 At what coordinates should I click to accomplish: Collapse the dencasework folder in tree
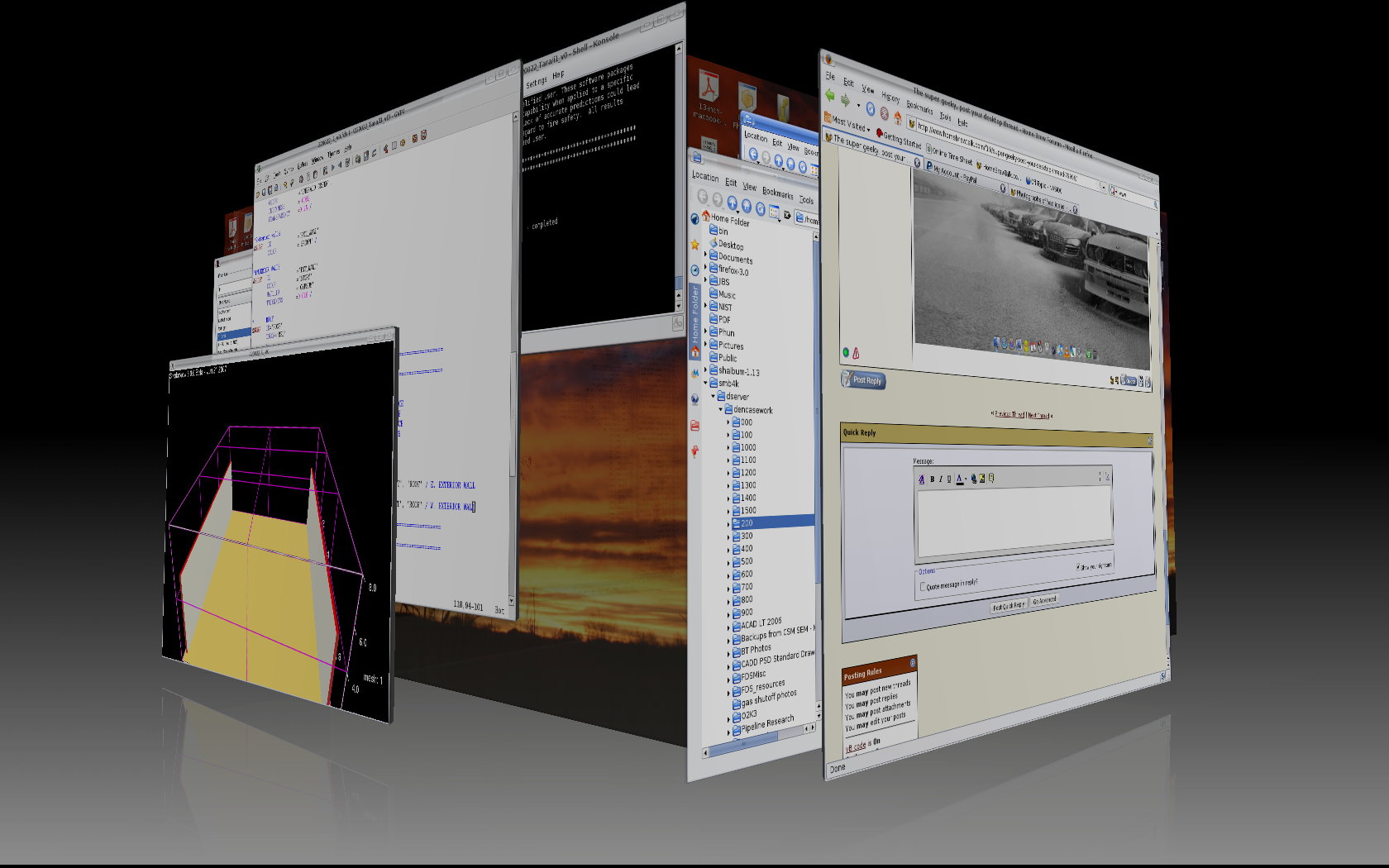(721, 409)
